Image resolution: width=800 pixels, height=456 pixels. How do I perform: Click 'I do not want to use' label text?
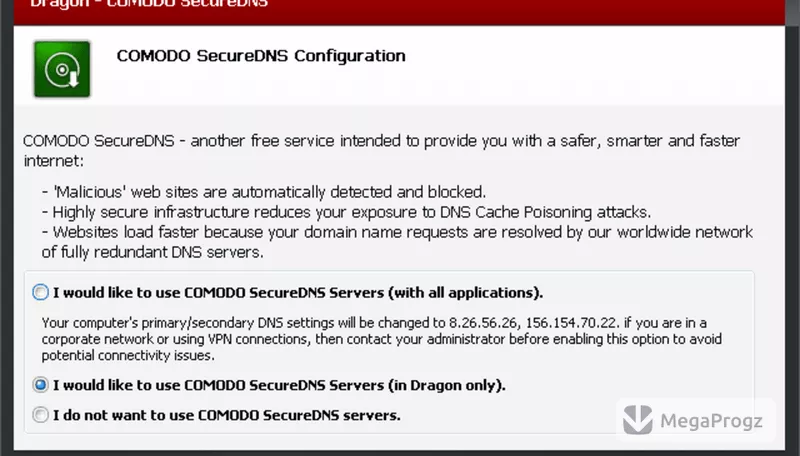click(x=123, y=415)
